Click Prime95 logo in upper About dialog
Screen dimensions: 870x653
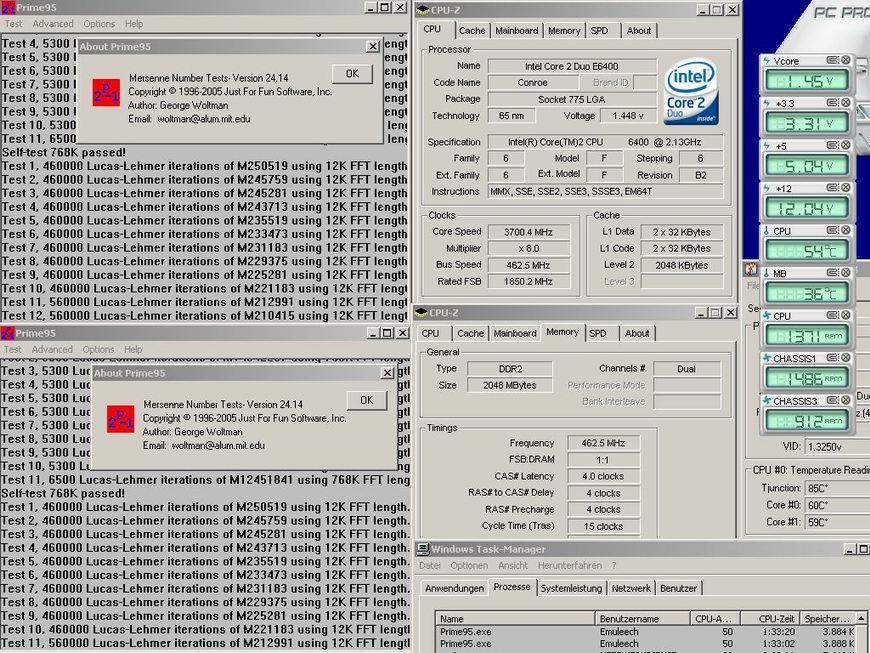[106, 92]
